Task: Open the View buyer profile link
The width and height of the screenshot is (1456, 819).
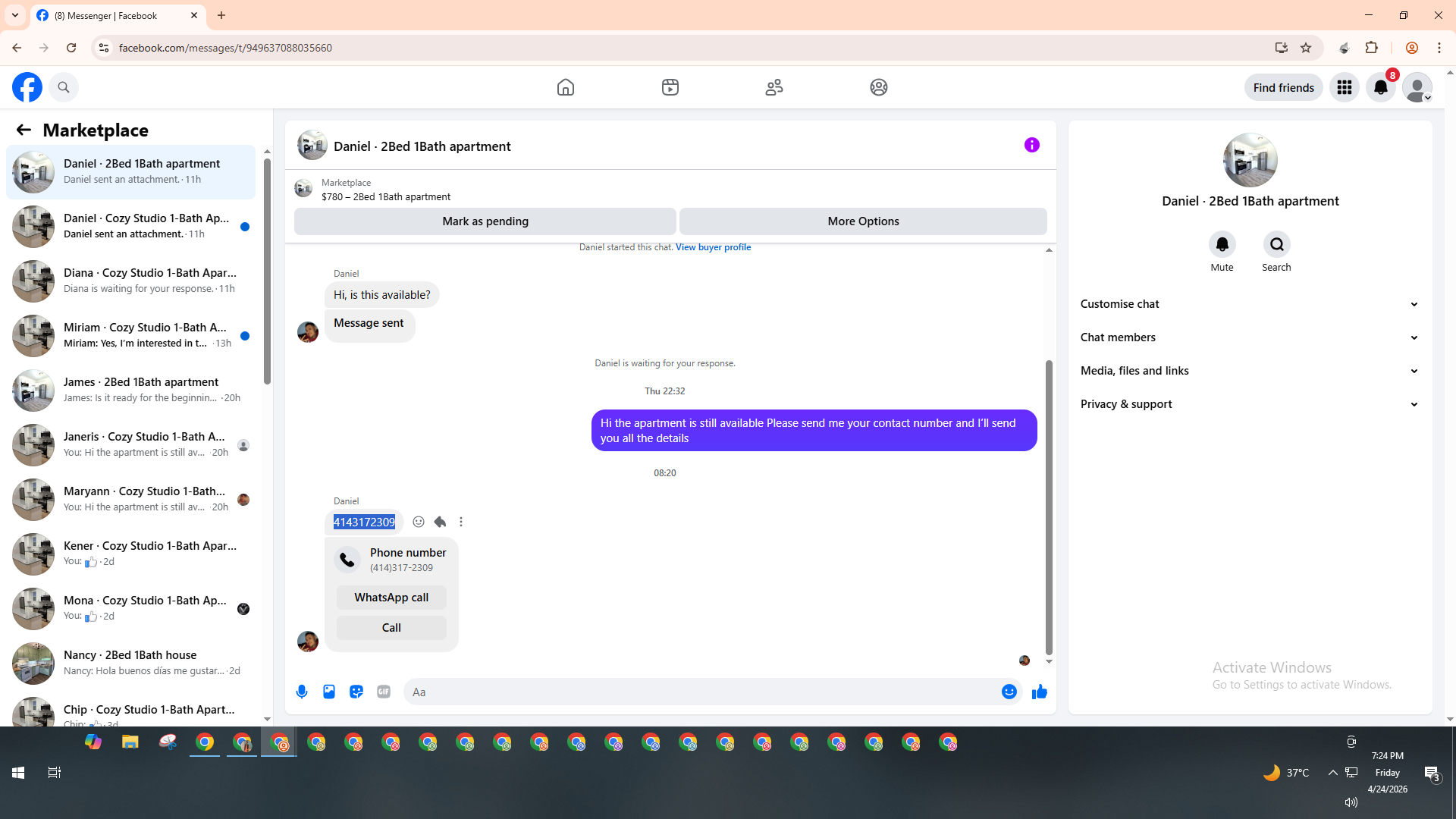Action: click(x=713, y=247)
